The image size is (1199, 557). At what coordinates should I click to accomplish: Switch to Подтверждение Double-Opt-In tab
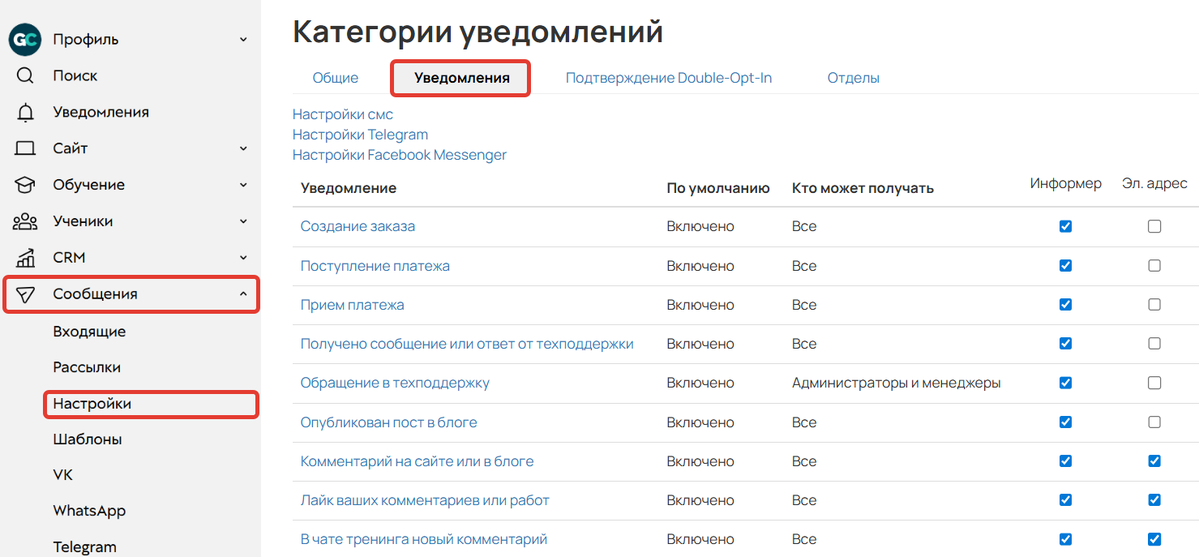click(669, 78)
